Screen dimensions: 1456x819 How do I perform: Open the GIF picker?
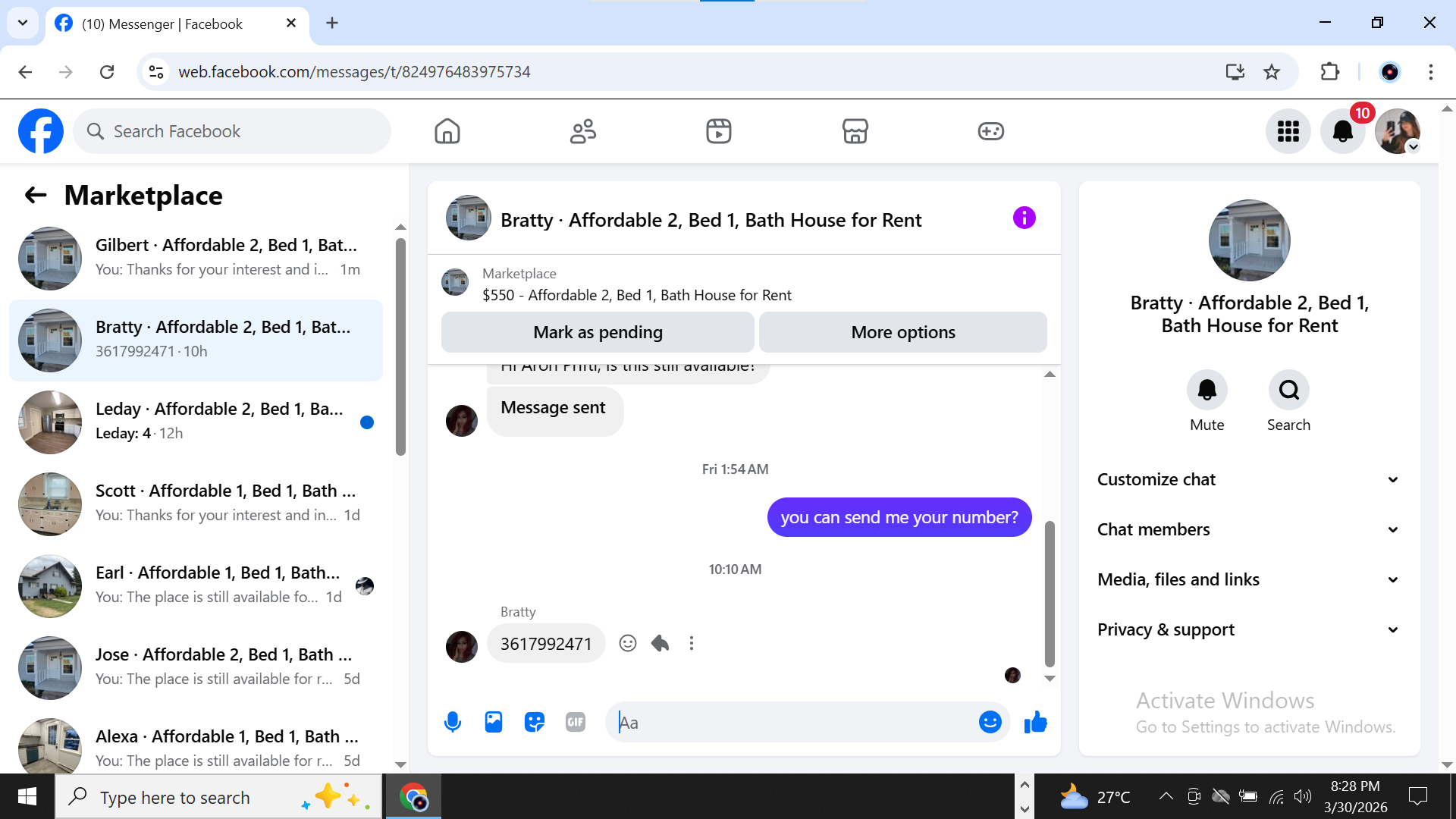point(576,722)
